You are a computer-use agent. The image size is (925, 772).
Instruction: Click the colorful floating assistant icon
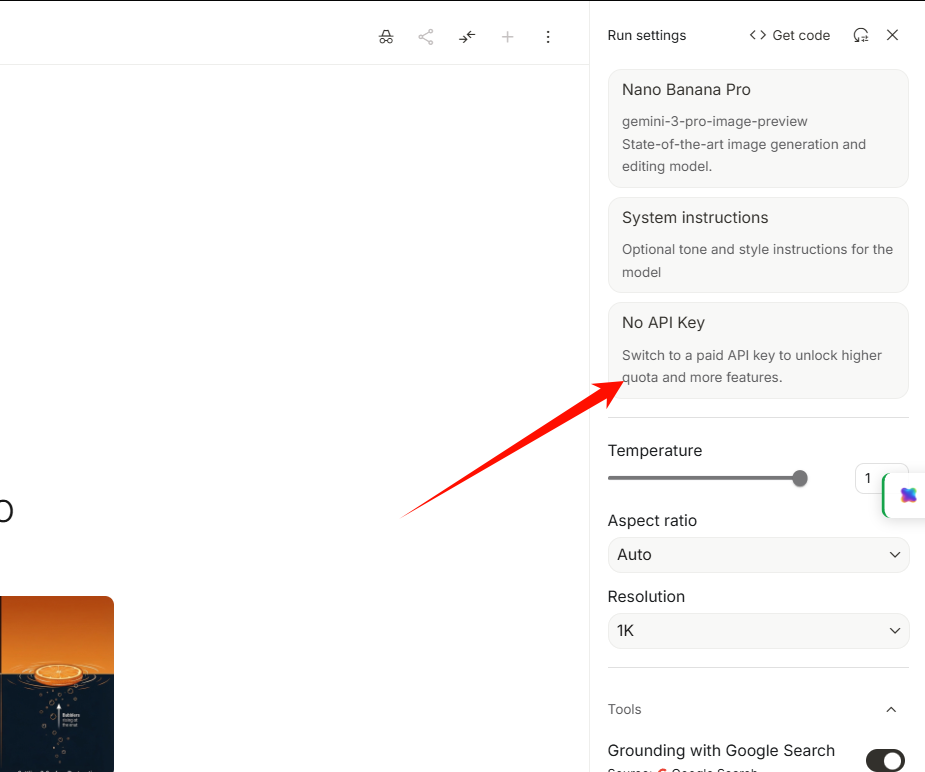click(908, 495)
